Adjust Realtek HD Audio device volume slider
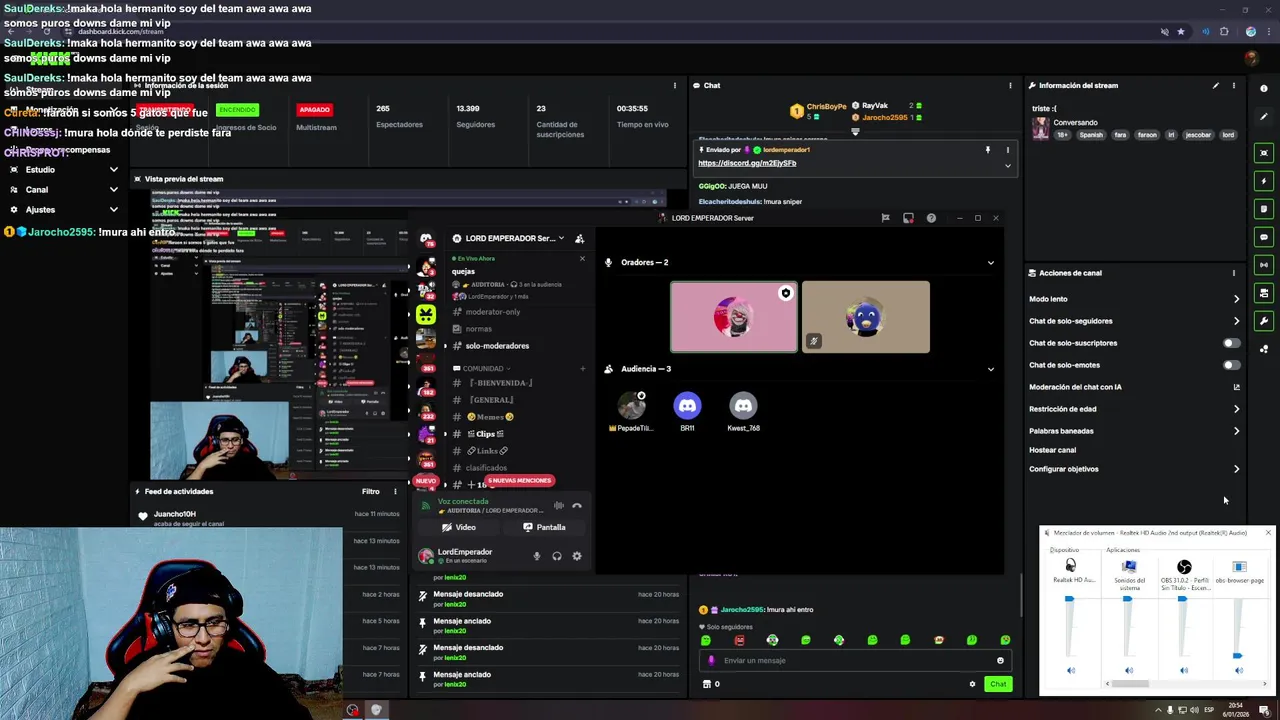 1069,599
